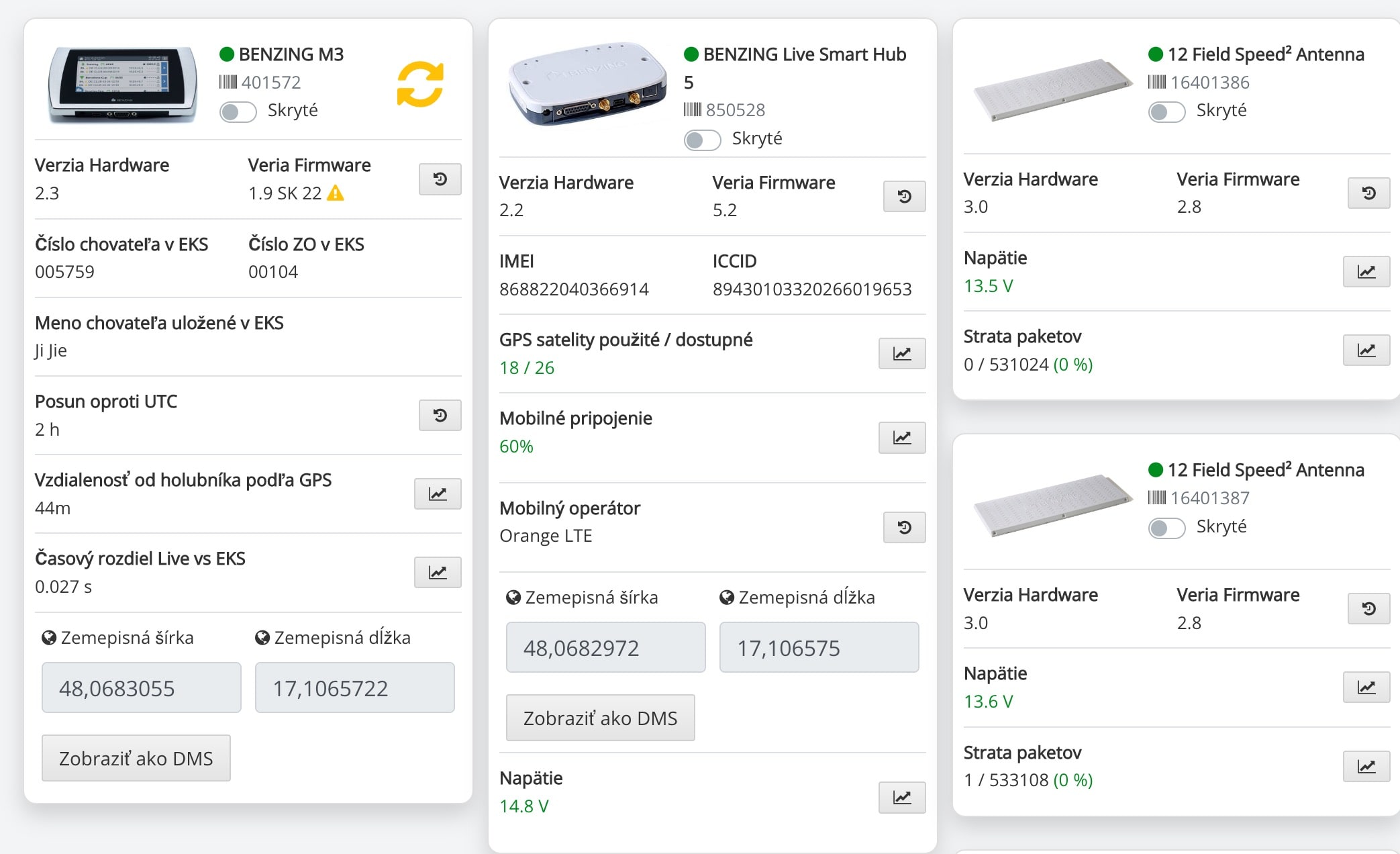Show chart for Časový rozdiel Live vs EKS
Viewport: 1400px width, 854px height.
coord(438,573)
